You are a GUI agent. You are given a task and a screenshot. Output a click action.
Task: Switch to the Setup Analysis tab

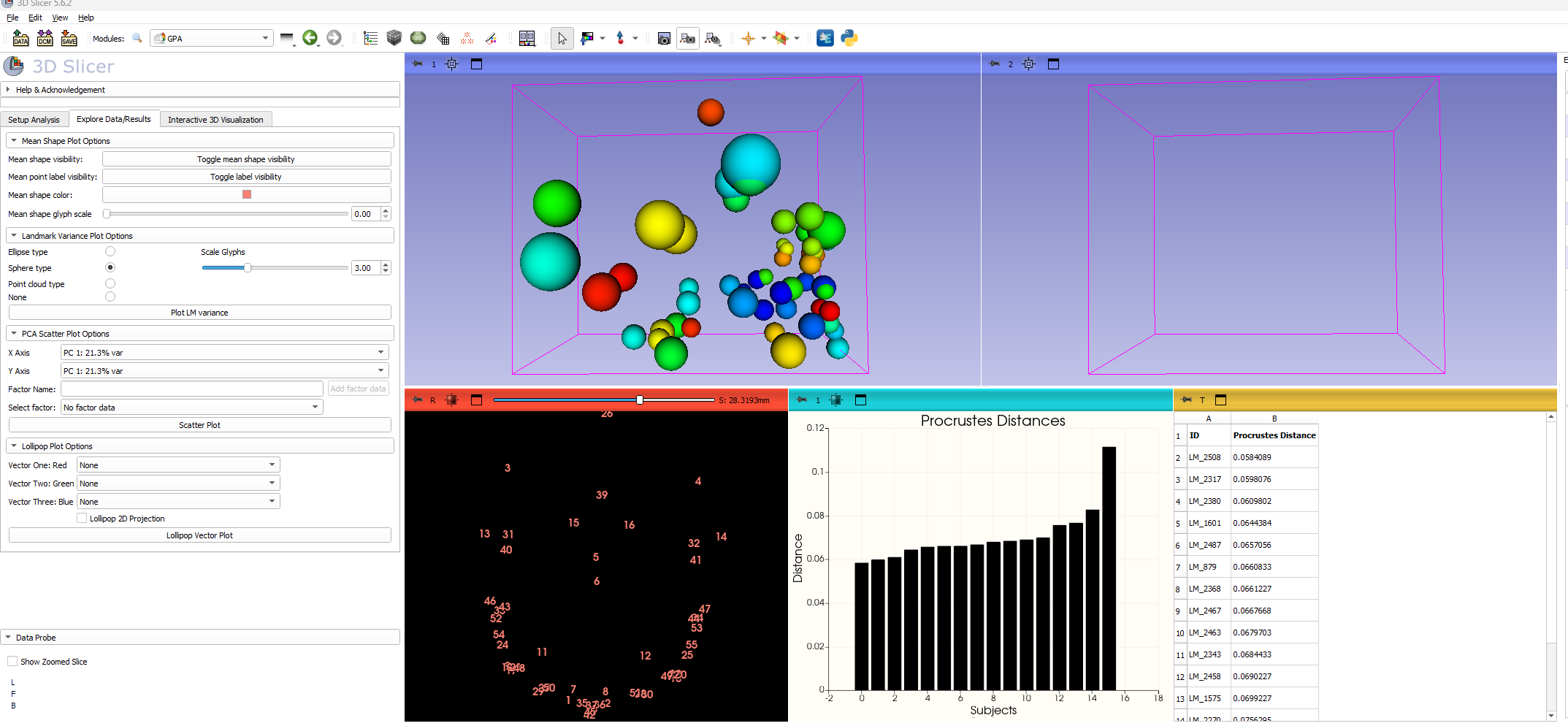(34, 120)
